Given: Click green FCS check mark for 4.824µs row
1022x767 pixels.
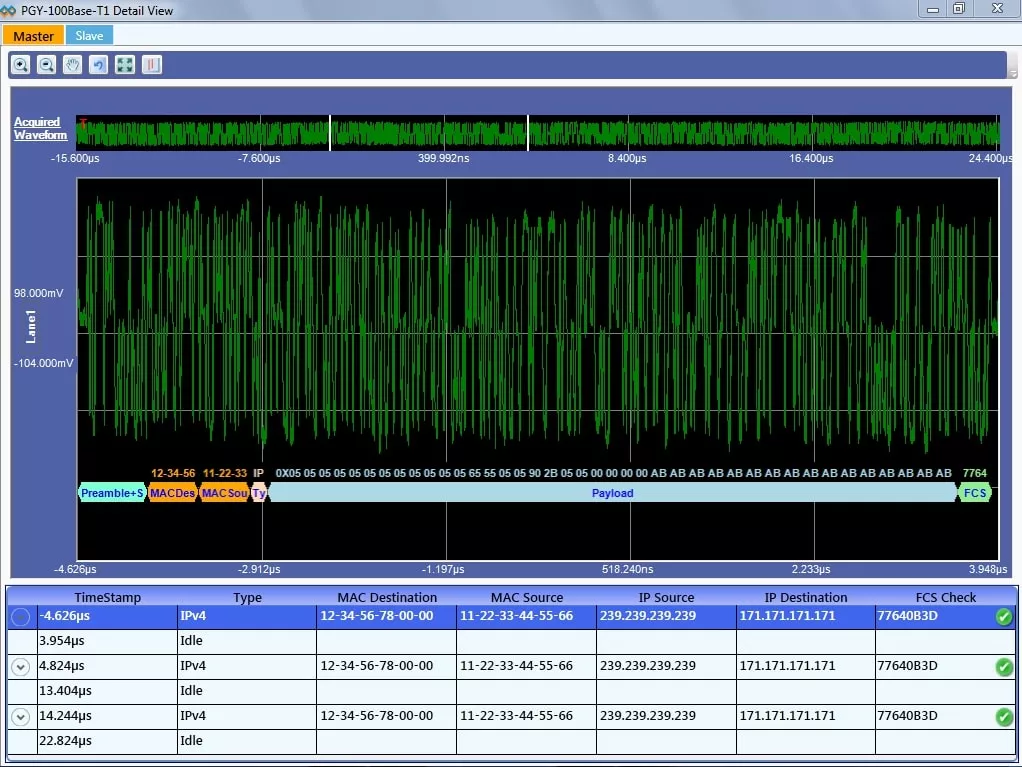Looking at the screenshot, I should [x=1004, y=667].
